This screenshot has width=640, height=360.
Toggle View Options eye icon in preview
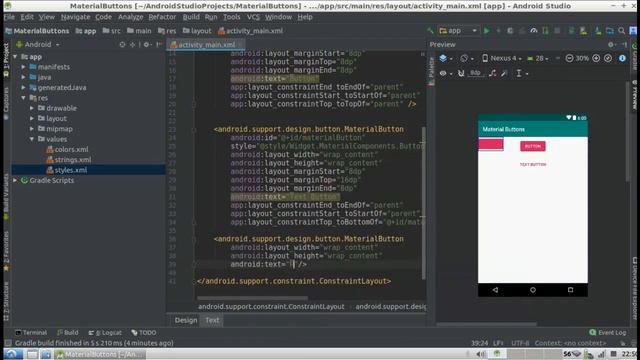coord(443,73)
